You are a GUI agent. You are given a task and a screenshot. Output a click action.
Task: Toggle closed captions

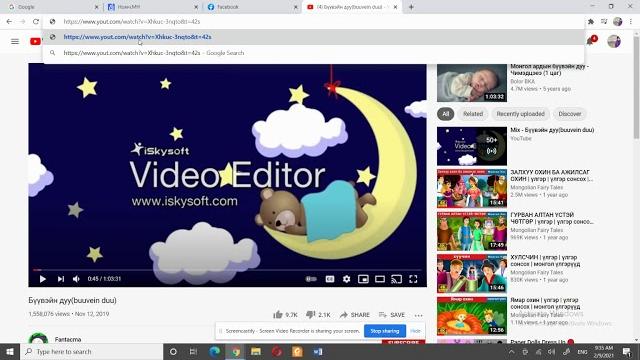click(x=330, y=279)
